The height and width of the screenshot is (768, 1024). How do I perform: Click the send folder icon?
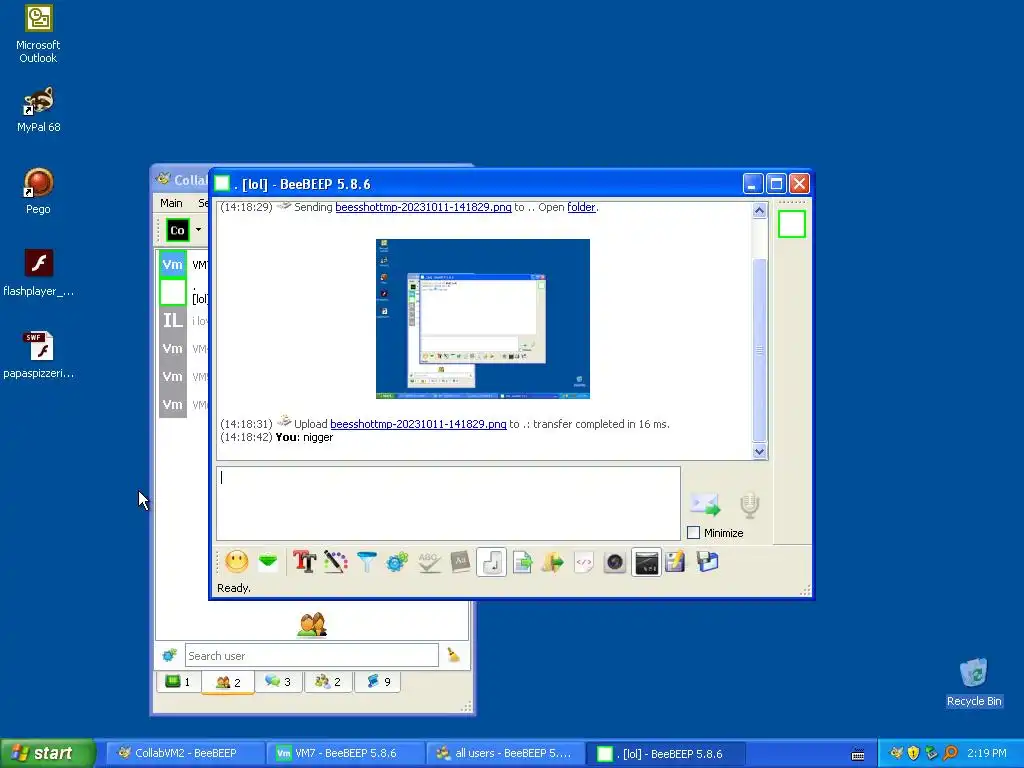tap(553, 562)
